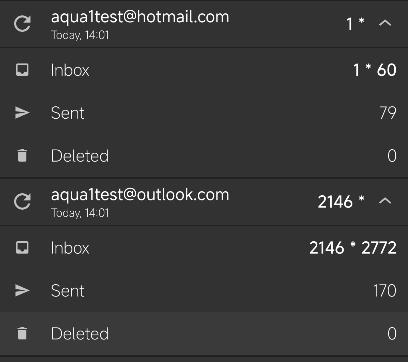Open hotmail Inbox tray icon
This screenshot has height=362, width=408.
point(22,70)
